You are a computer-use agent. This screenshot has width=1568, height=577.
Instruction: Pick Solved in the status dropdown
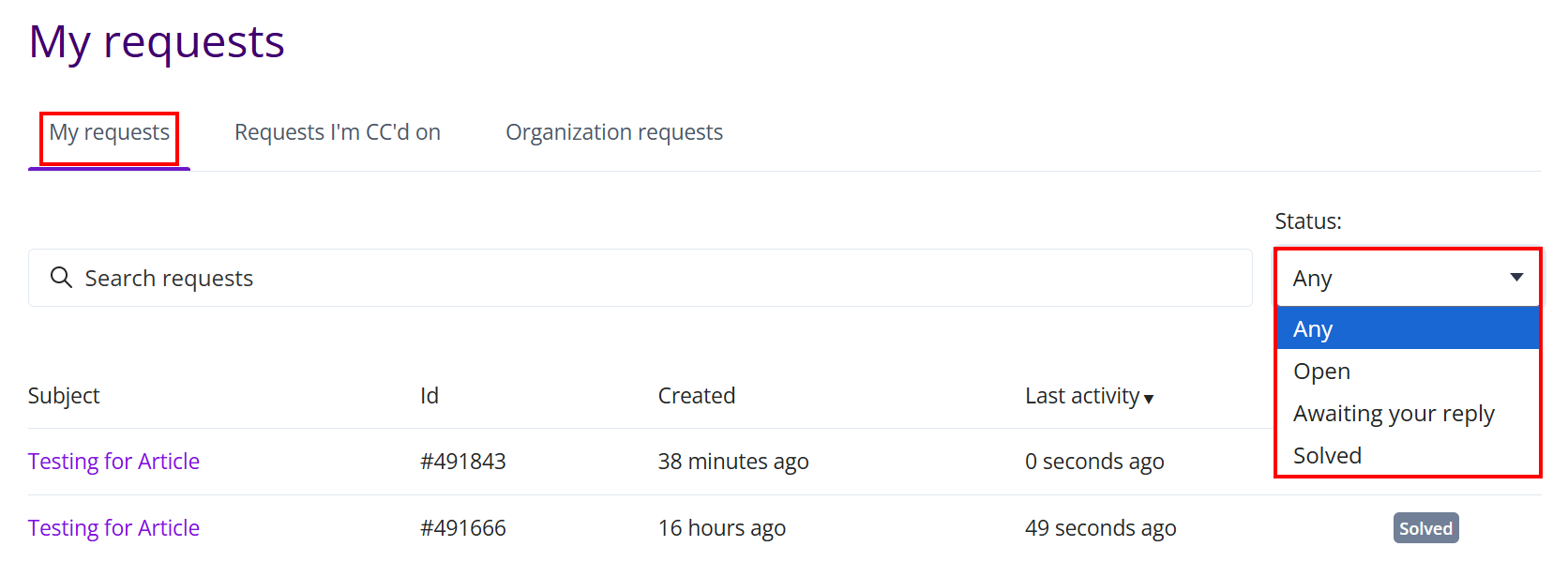(x=1327, y=456)
